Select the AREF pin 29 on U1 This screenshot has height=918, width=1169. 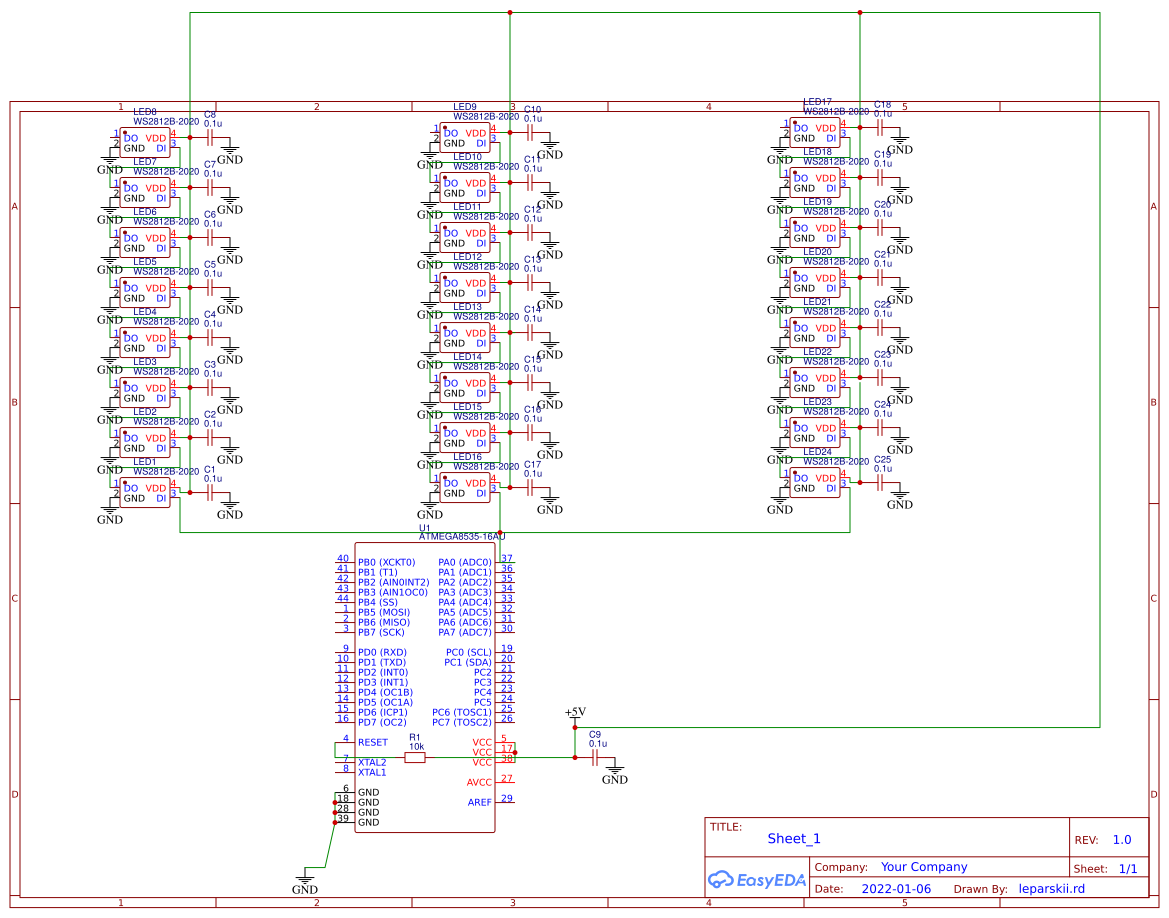point(480,802)
